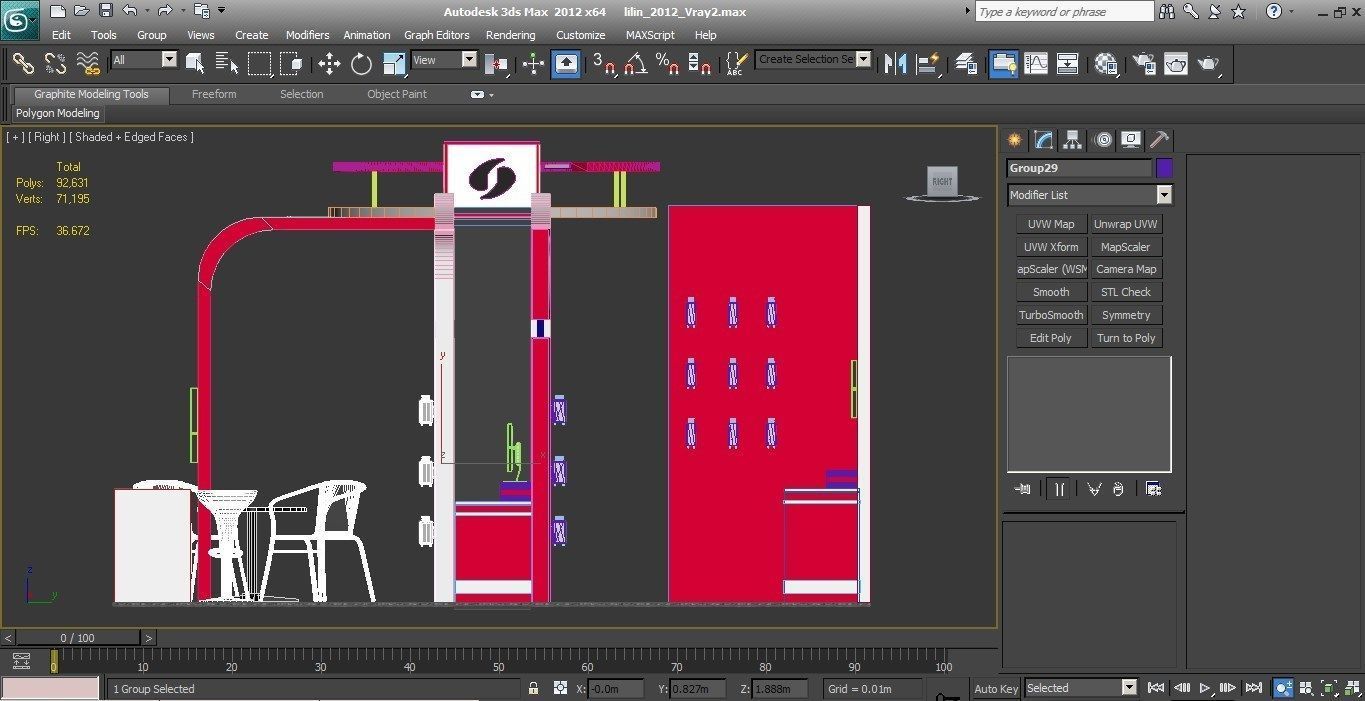Click the time slider showing 0 / 100
Screen dimensions: 1365x701
[x=78, y=638]
